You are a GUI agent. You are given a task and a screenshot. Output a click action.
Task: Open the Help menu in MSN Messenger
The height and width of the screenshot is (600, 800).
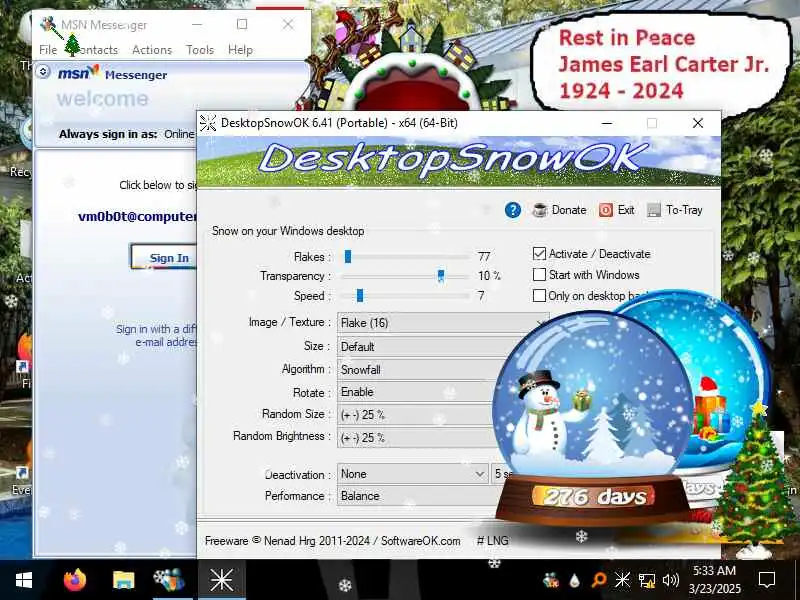[240, 50]
